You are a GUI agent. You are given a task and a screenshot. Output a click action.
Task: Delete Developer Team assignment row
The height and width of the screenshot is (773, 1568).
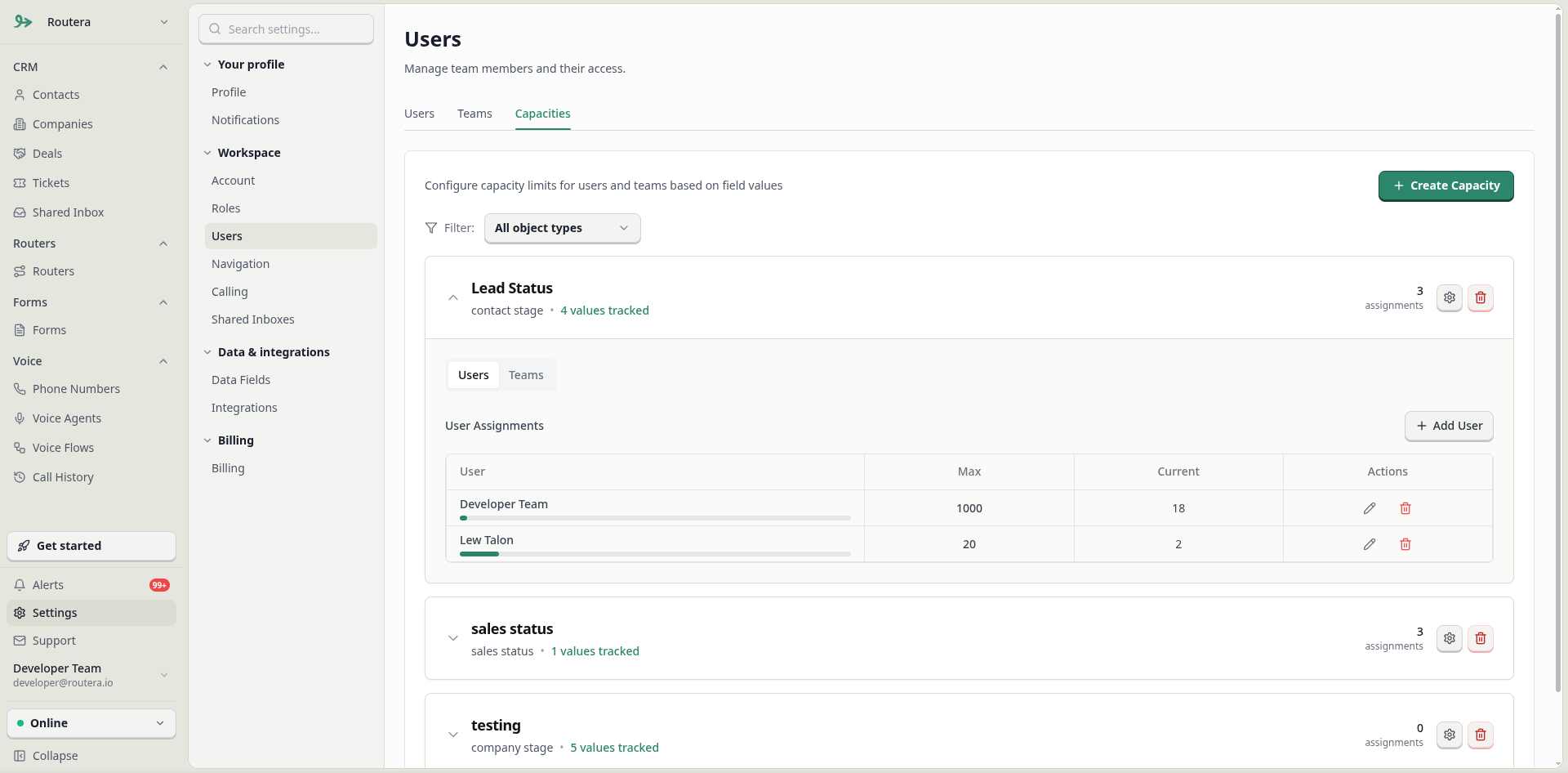click(x=1405, y=508)
